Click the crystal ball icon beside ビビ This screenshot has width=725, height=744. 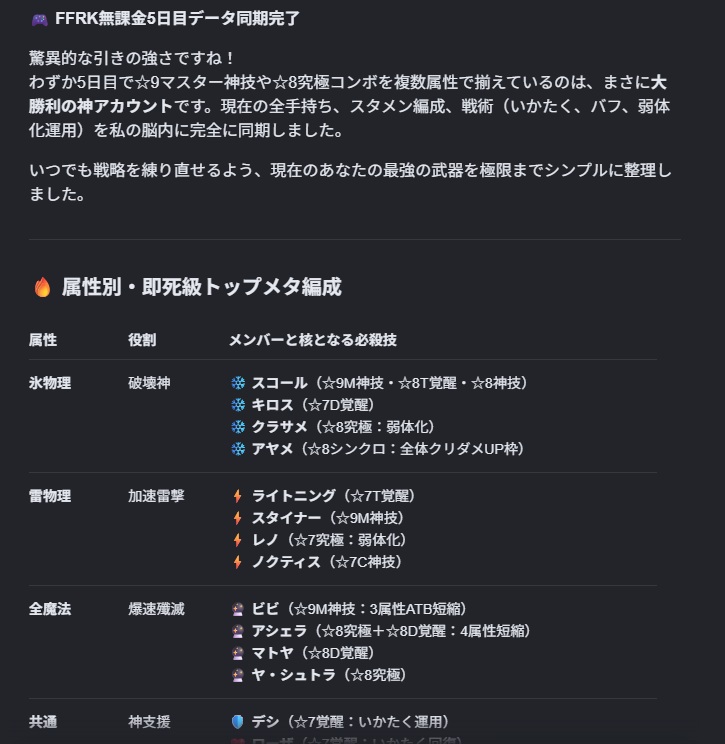[238, 609]
